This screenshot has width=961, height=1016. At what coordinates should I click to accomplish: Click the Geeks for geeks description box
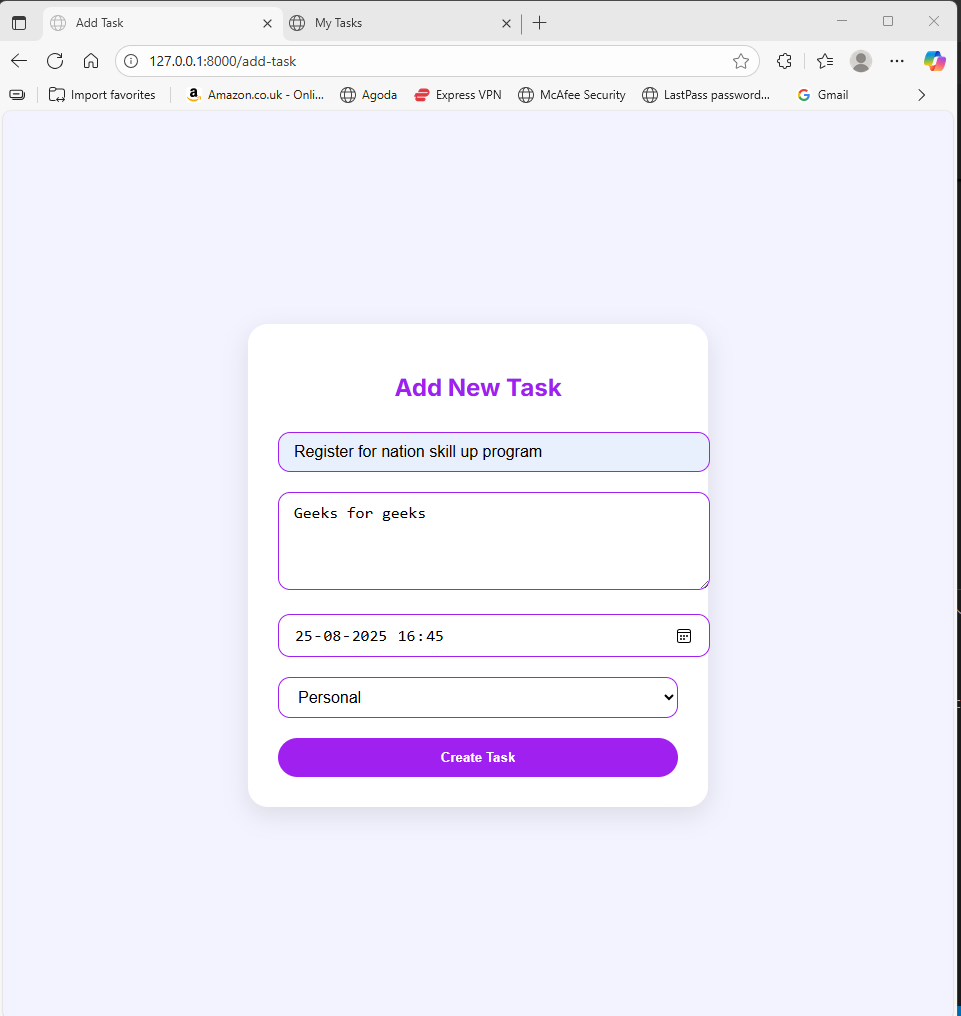coord(493,541)
